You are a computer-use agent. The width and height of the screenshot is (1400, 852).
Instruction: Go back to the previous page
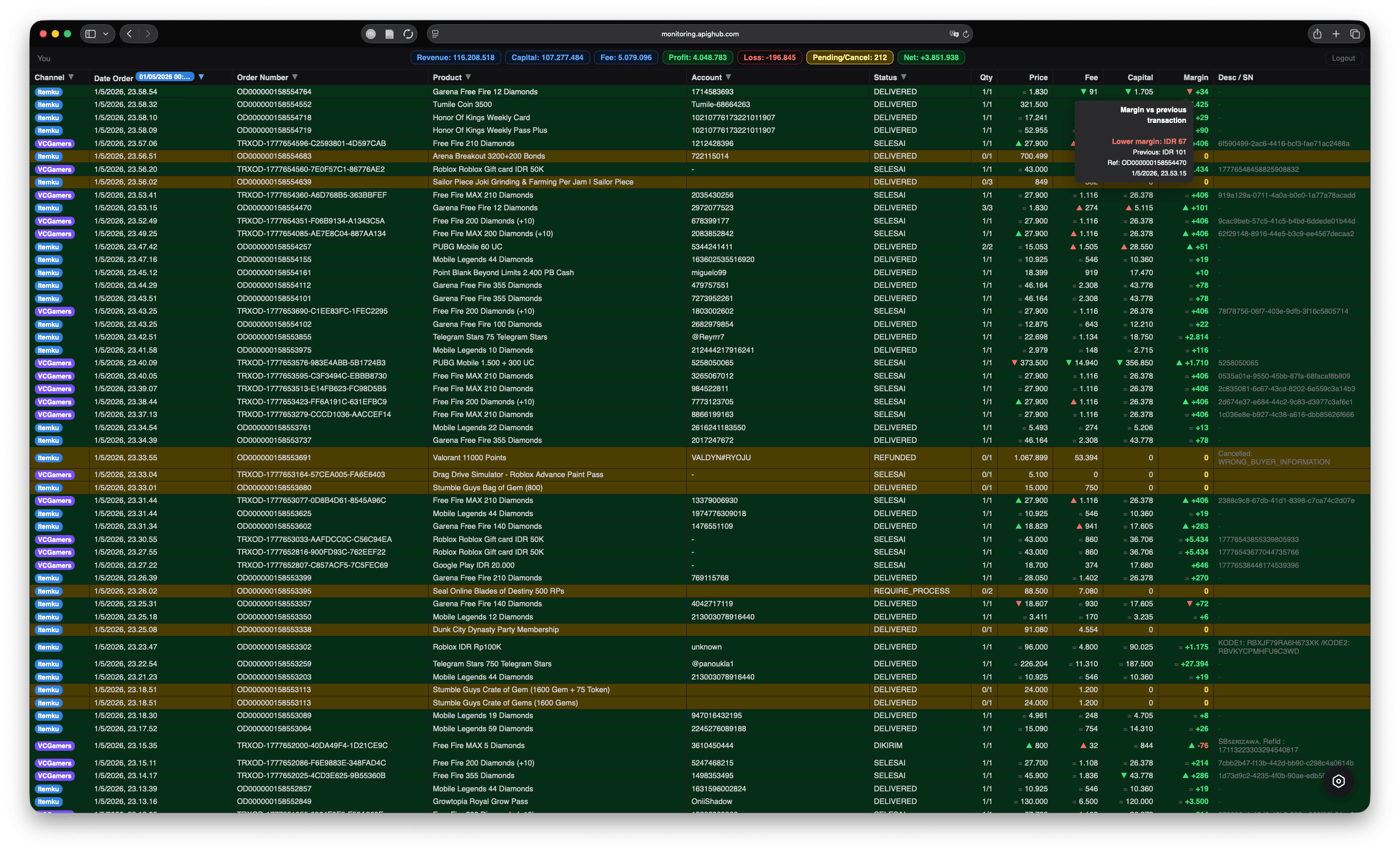pyautogui.click(x=130, y=34)
